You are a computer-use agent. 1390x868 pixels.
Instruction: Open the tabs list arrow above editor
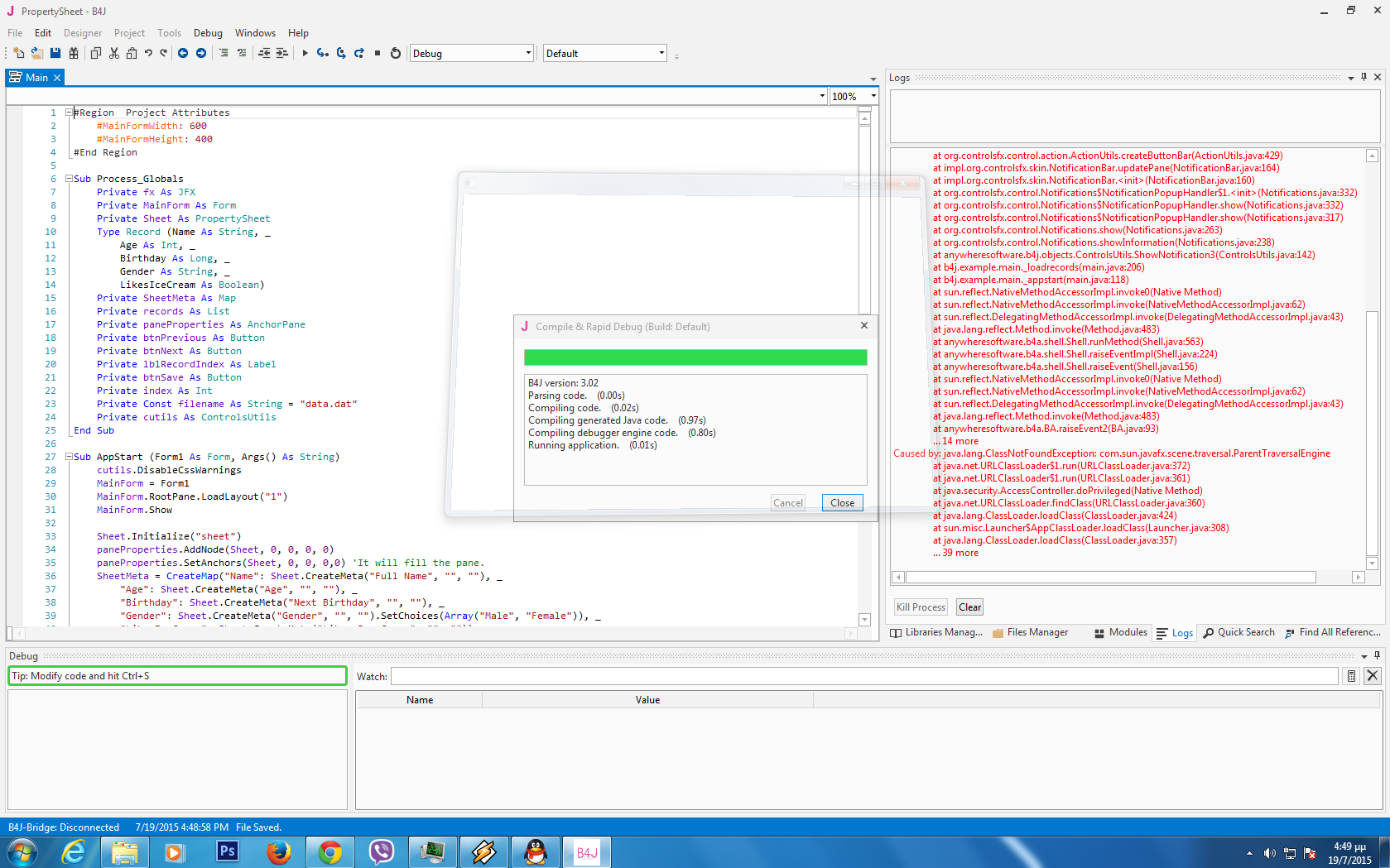point(873,79)
